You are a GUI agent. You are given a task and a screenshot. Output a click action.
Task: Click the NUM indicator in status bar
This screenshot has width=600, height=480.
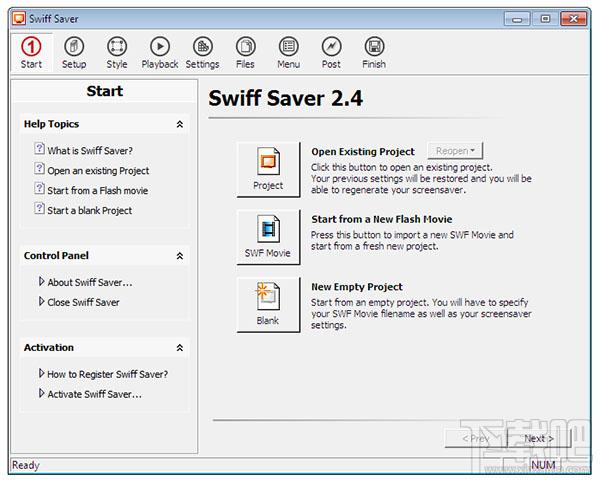click(543, 465)
